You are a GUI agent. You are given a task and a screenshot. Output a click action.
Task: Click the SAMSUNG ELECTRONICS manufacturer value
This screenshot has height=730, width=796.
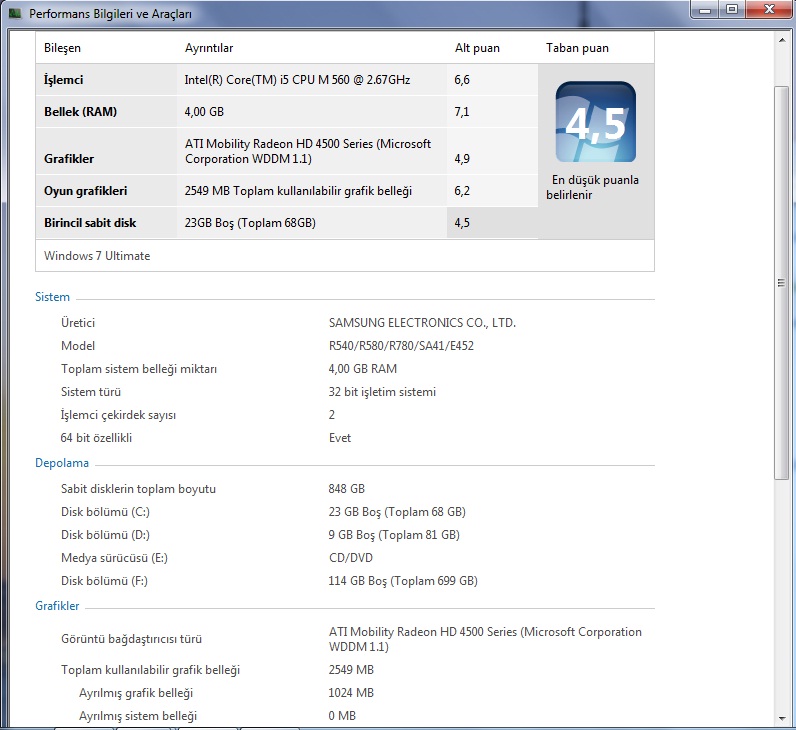[x=422, y=323]
